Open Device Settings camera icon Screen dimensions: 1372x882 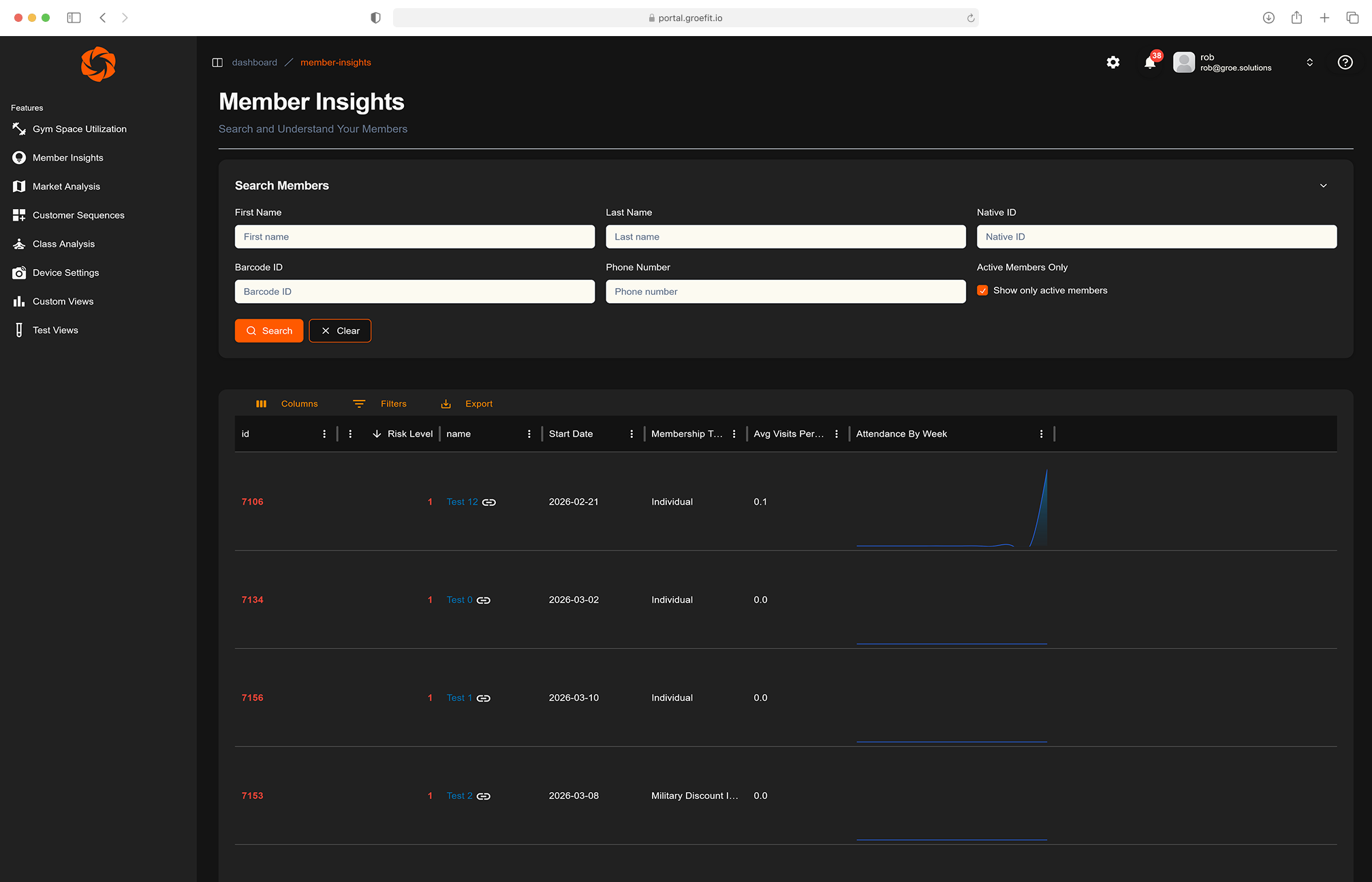[x=18, y=272]
